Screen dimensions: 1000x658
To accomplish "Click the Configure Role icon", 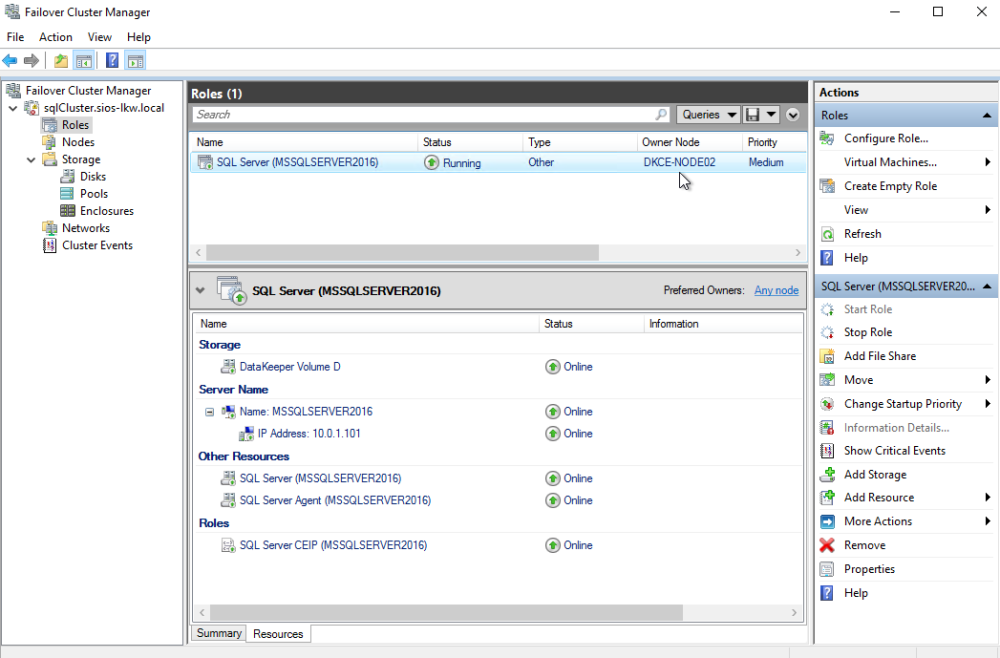I will point(827,138).
